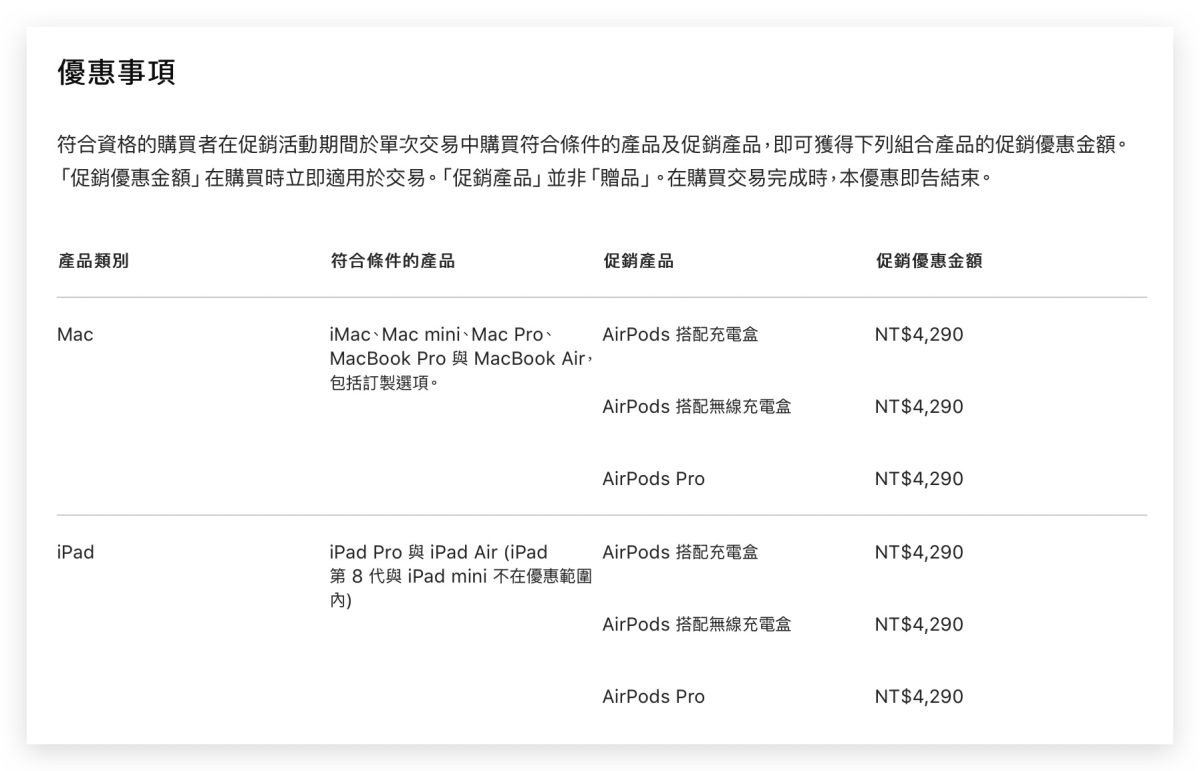1200x771 pixels.
Task: Click NT$4,290 beside Mac AirPods Pro
Action: [919, 479]
